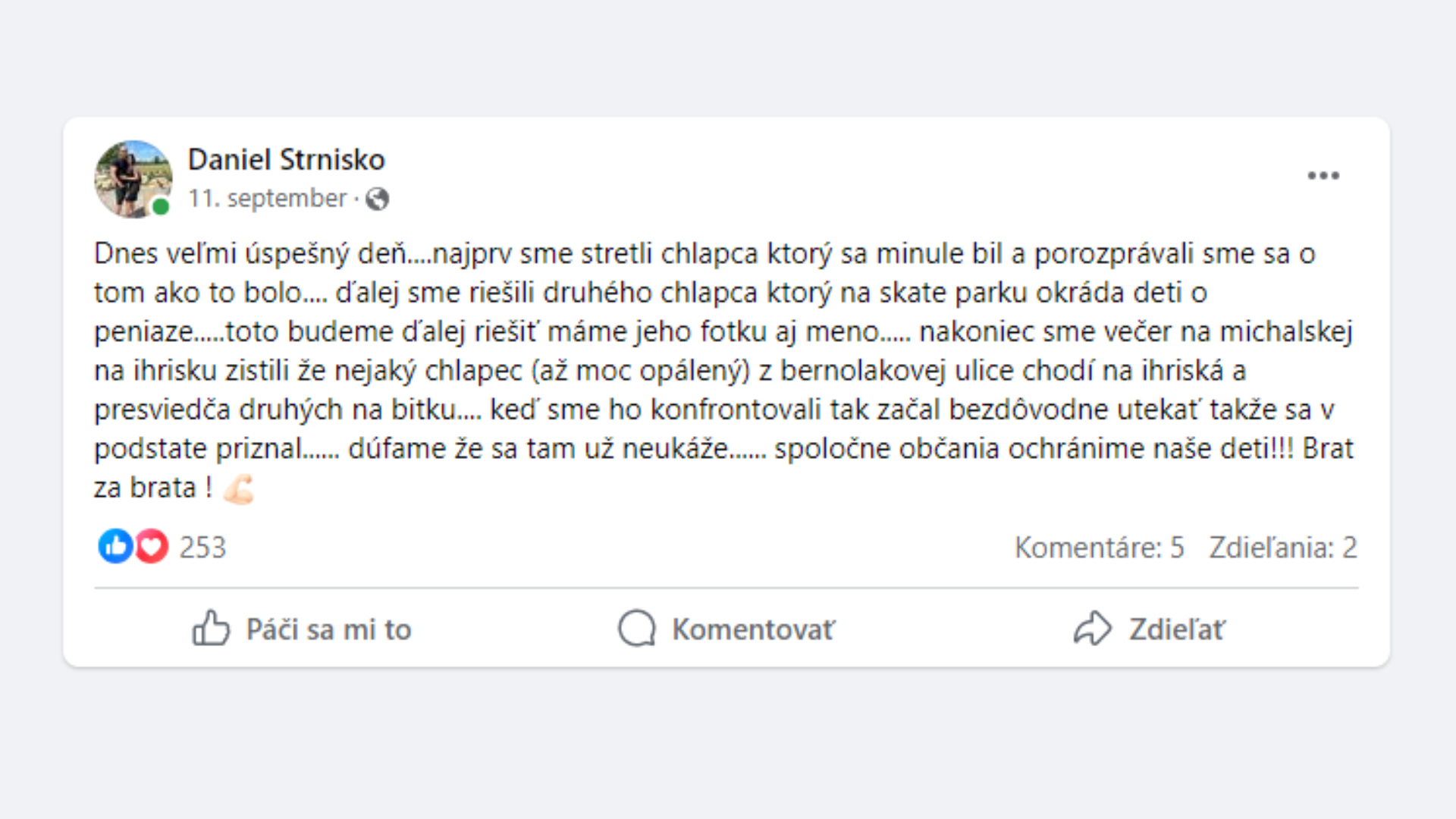The width and height of the screenshot is (1456, 819).
Task: Open the three-dot post options menu
Action: point(1323,176)
